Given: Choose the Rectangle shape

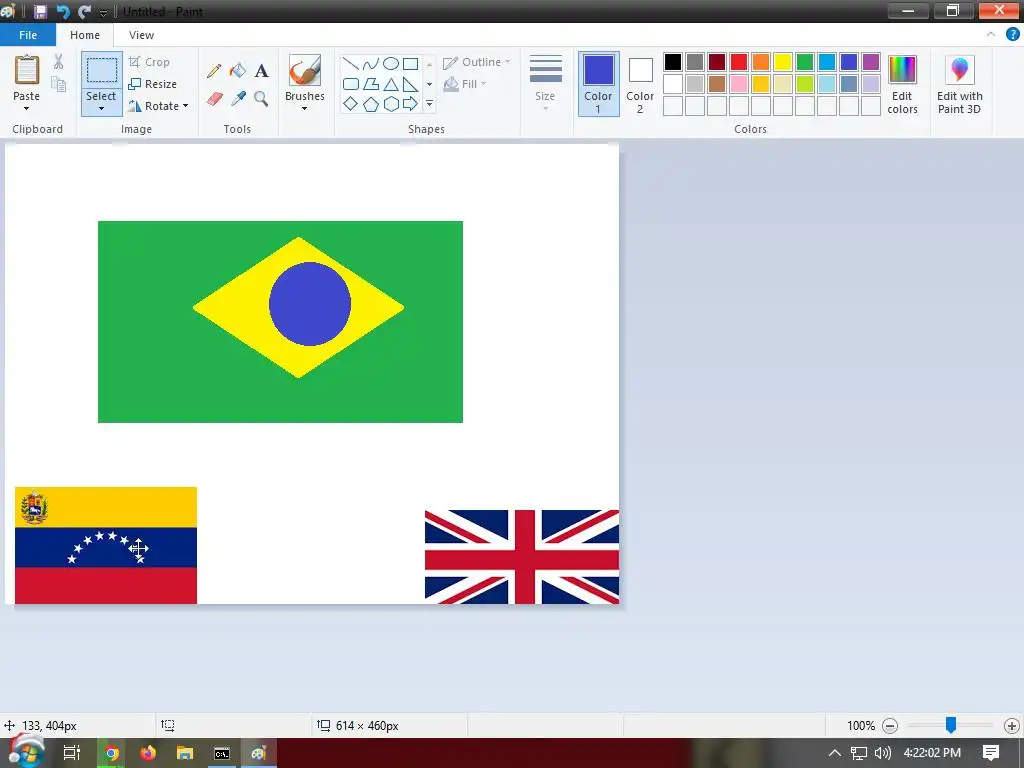Looking at the screenshot, I should pyautogui.click(x=410, y=63).
